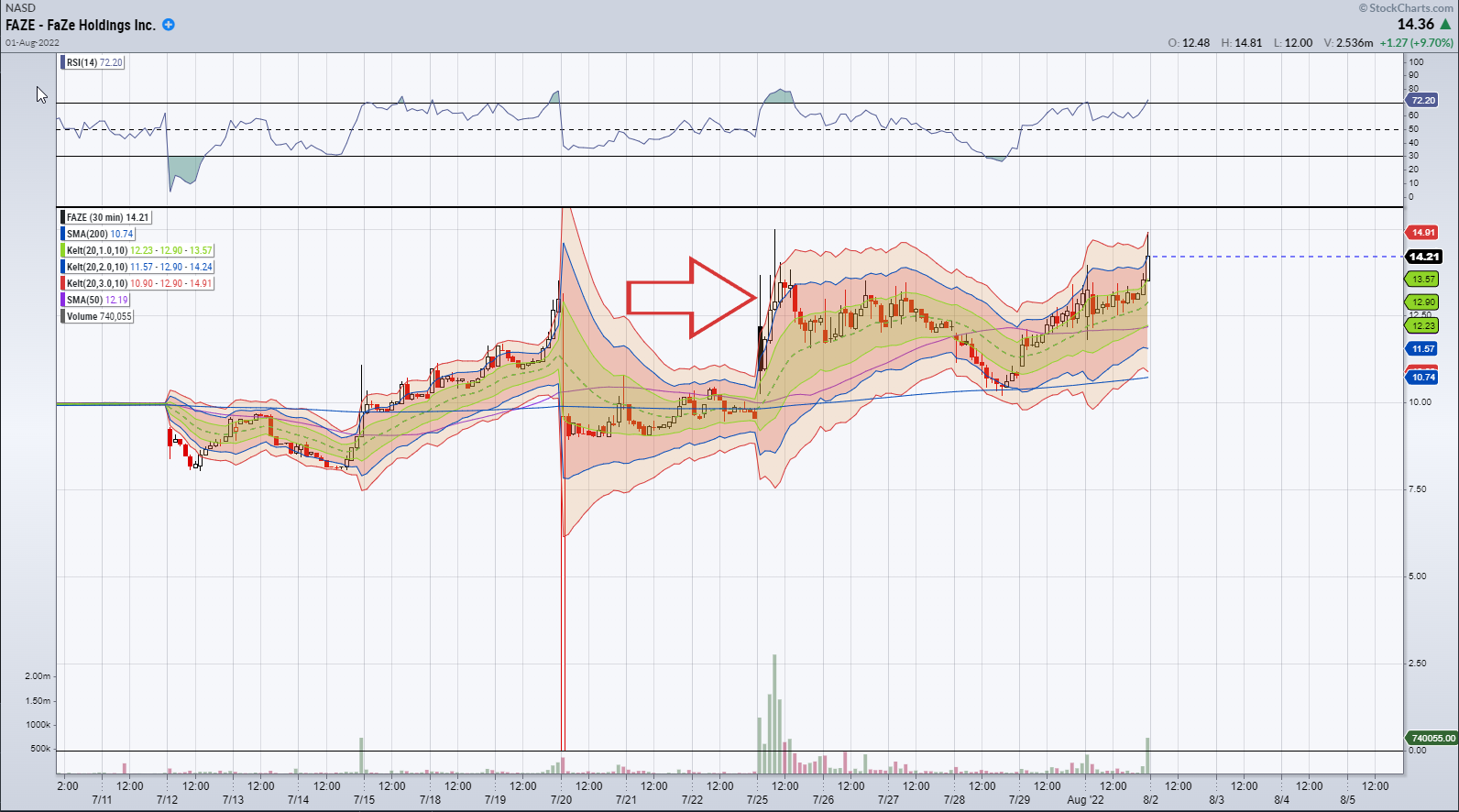Click the volume value V: 2.536m
The height and width of the screenshot is (812, 1459).
[1348, 43]
